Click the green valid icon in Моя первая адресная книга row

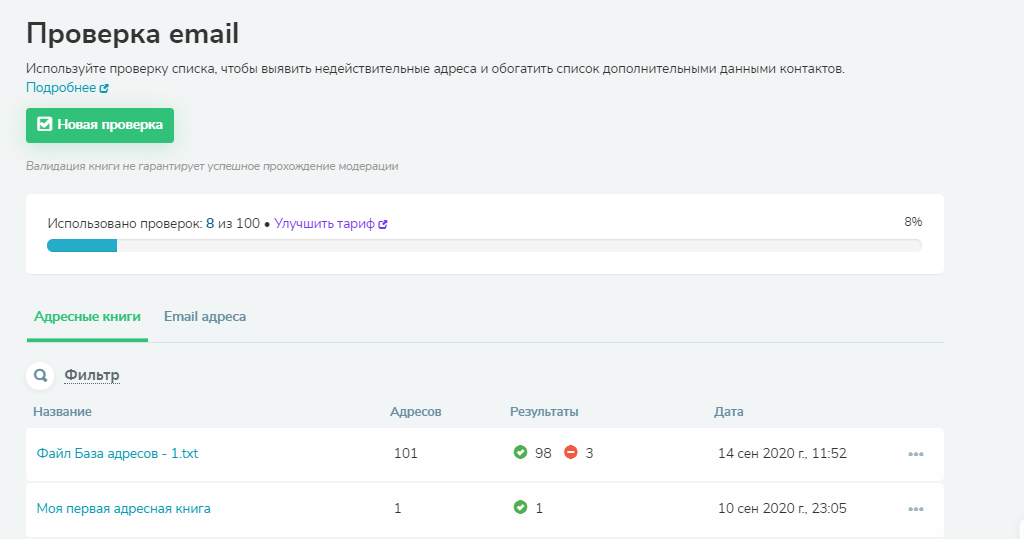point(520,508)
